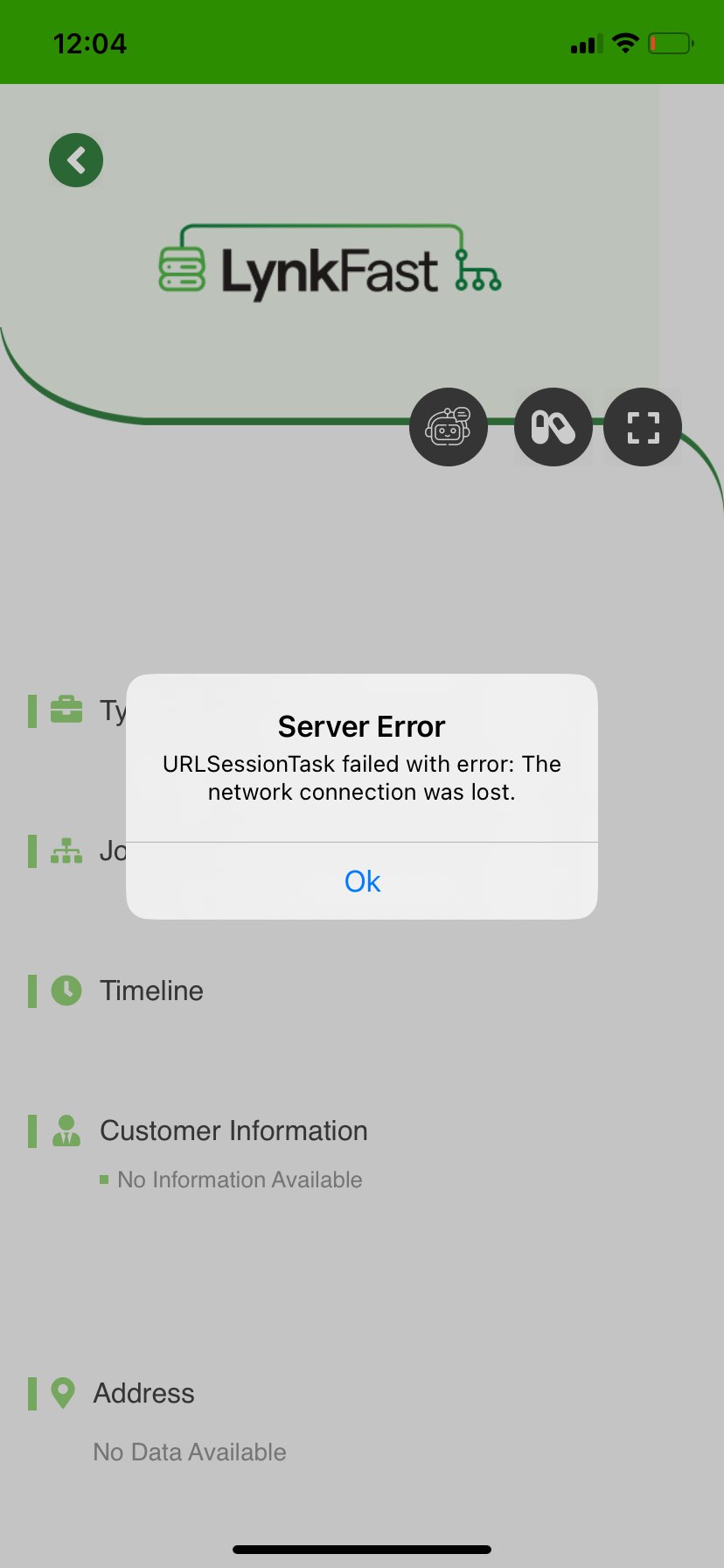Screen dimensions: 724x1568
Task: Tap the battery indicator in status bar
Action: point(671,43)
